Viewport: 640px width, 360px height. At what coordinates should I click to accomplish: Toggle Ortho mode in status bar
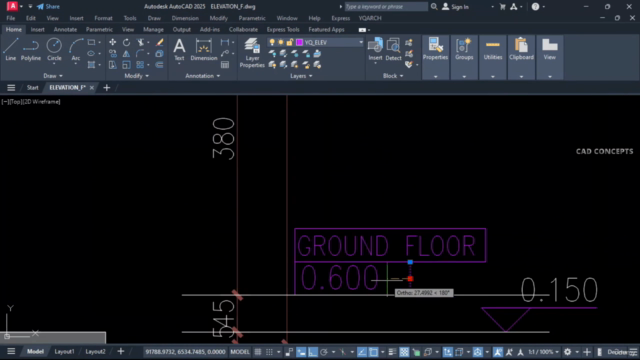click(313, 352)
